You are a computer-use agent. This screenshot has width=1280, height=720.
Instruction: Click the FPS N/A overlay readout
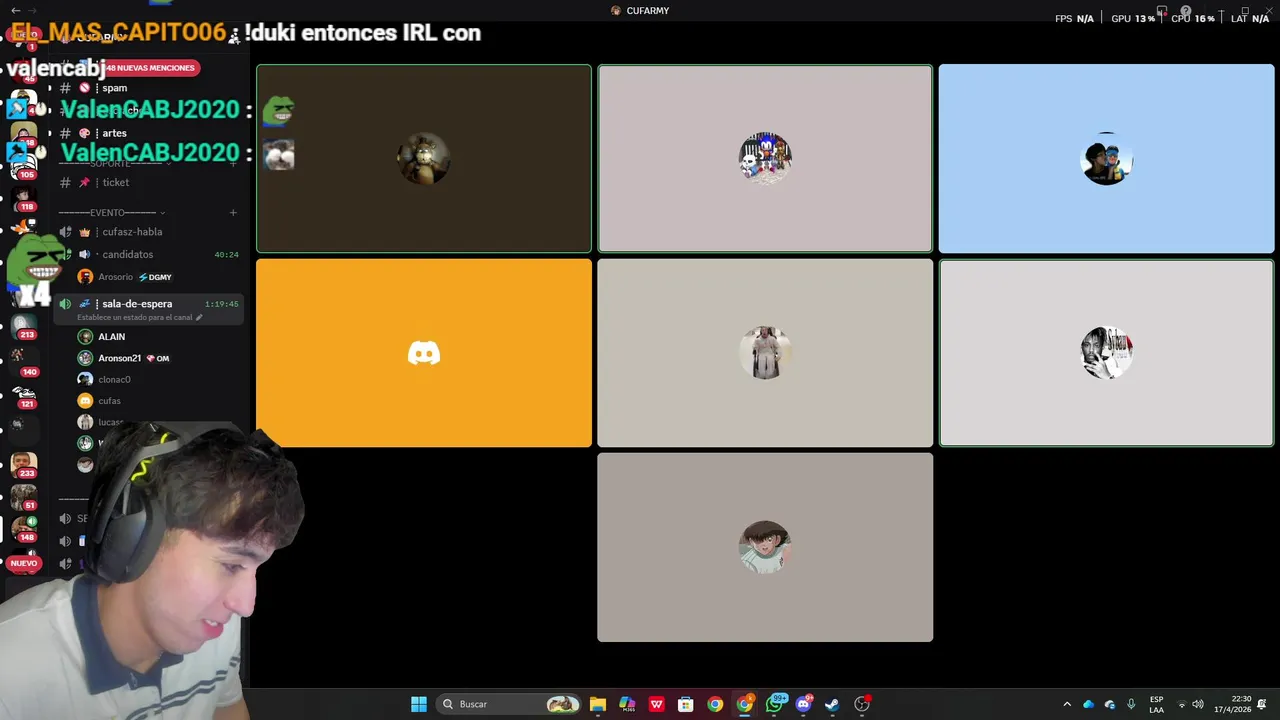pos(1074,19)
